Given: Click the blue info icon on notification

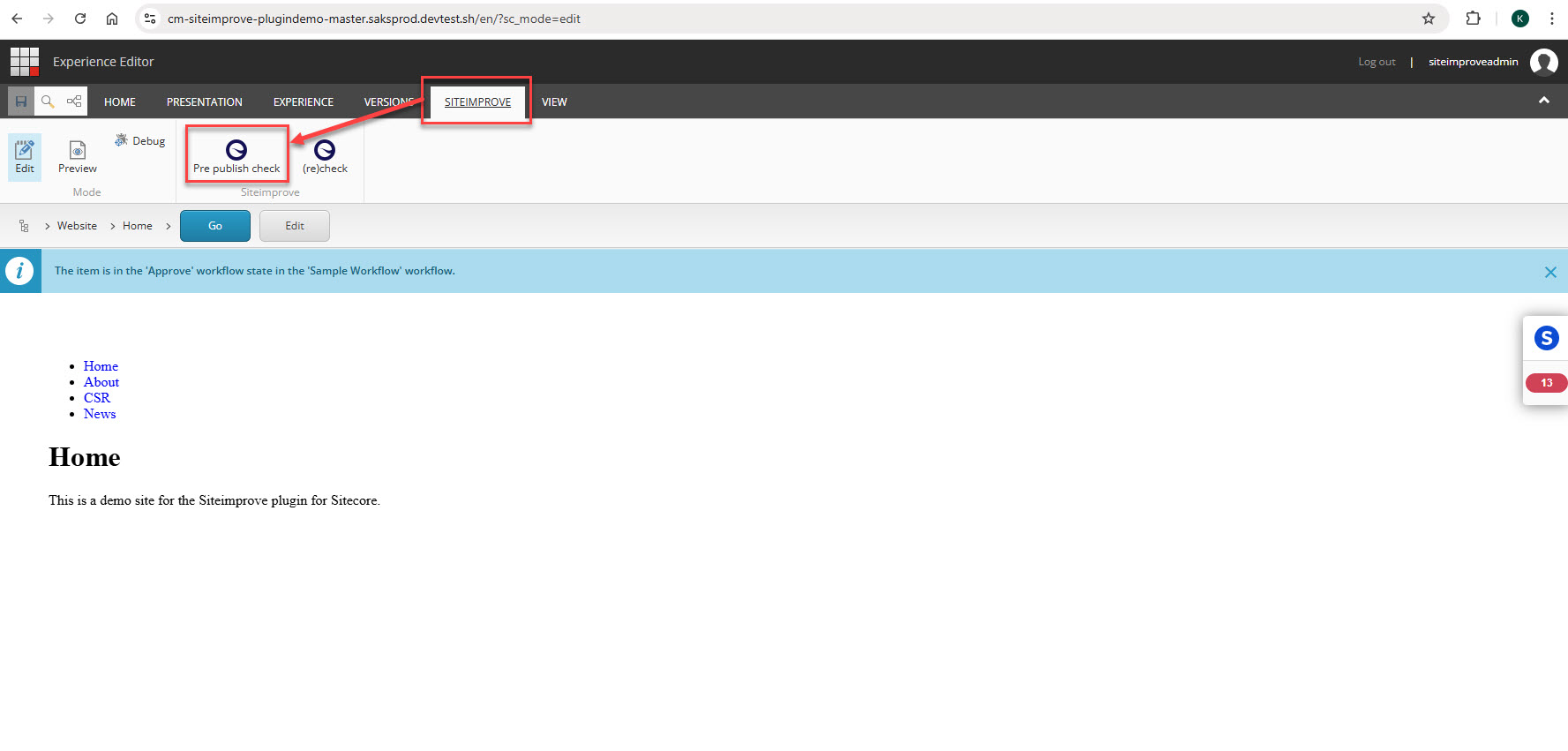Looking at the screenshot, I should 19,271.
